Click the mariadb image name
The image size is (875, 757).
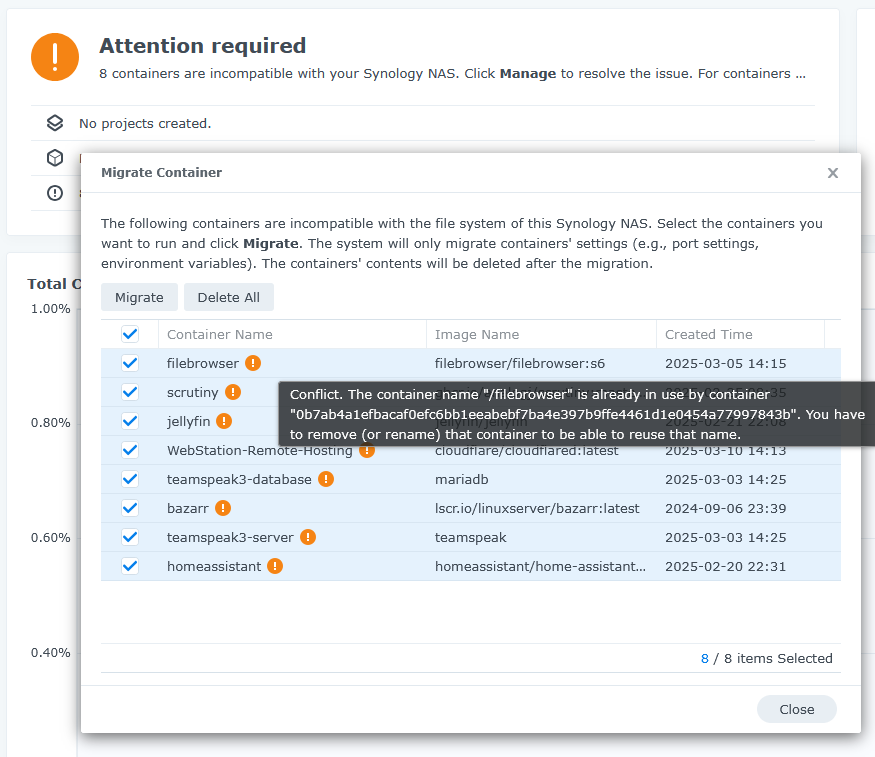click(x=461, y=480)
